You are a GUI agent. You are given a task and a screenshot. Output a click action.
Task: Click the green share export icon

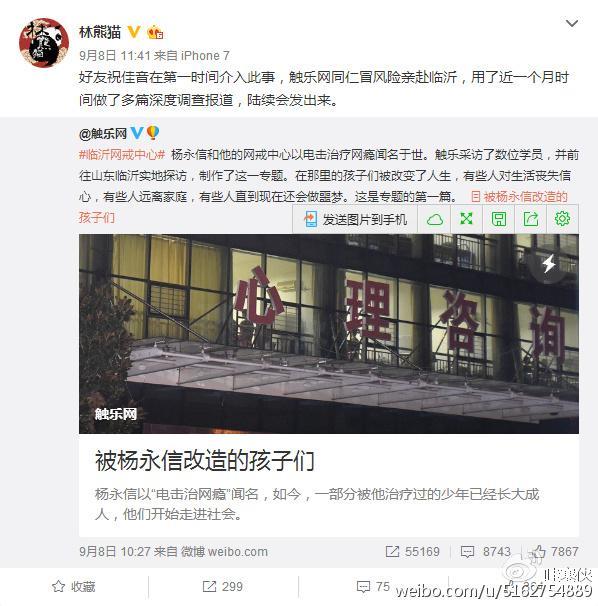click(530, 219)
